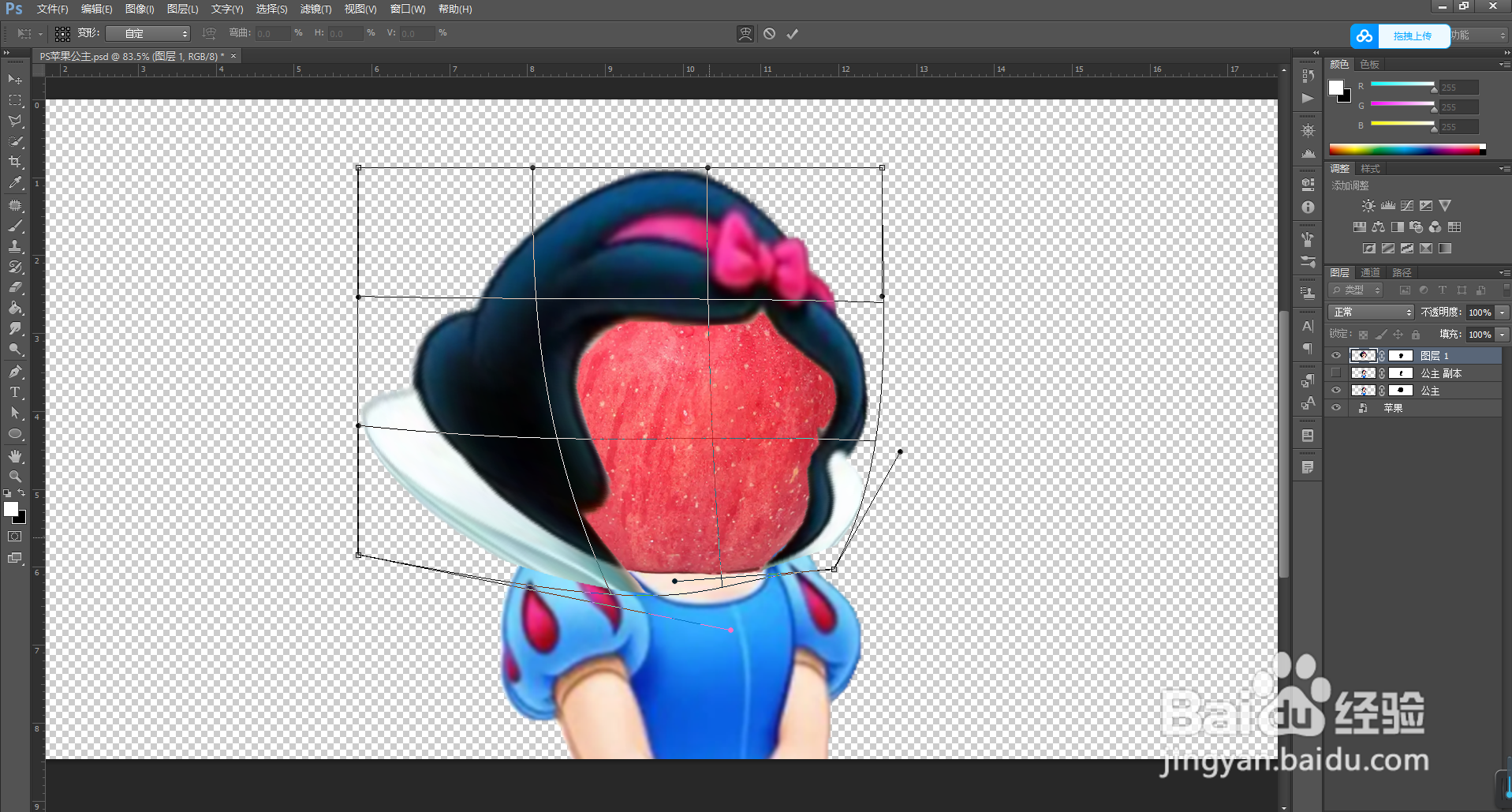
Task: Open the Info panel icon
Action: (1308, 208)
